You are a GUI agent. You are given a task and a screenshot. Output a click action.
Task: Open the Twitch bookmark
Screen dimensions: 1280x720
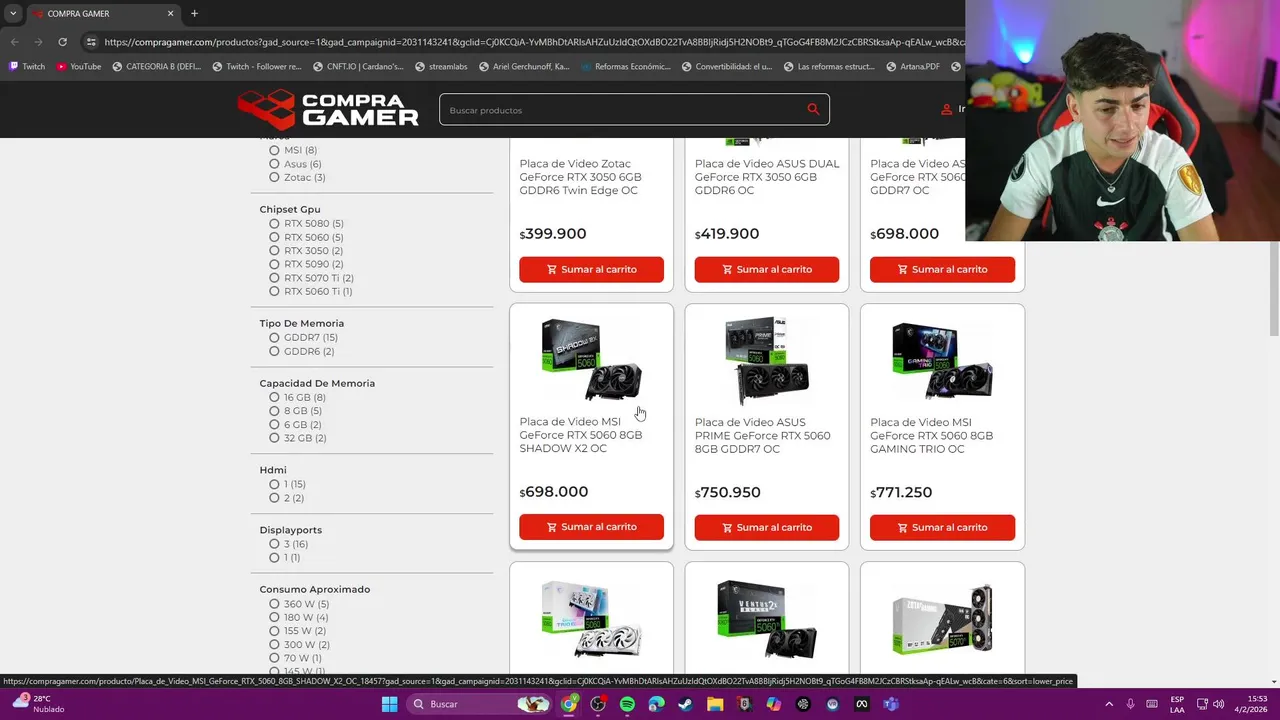click(27, 67)
